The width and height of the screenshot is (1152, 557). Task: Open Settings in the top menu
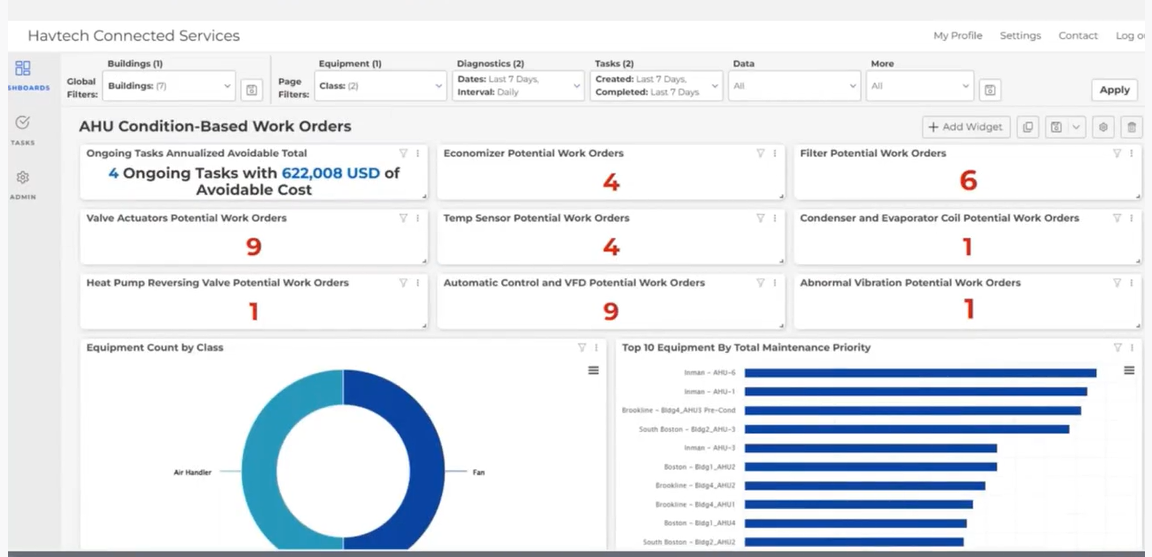click(1020, 35)
